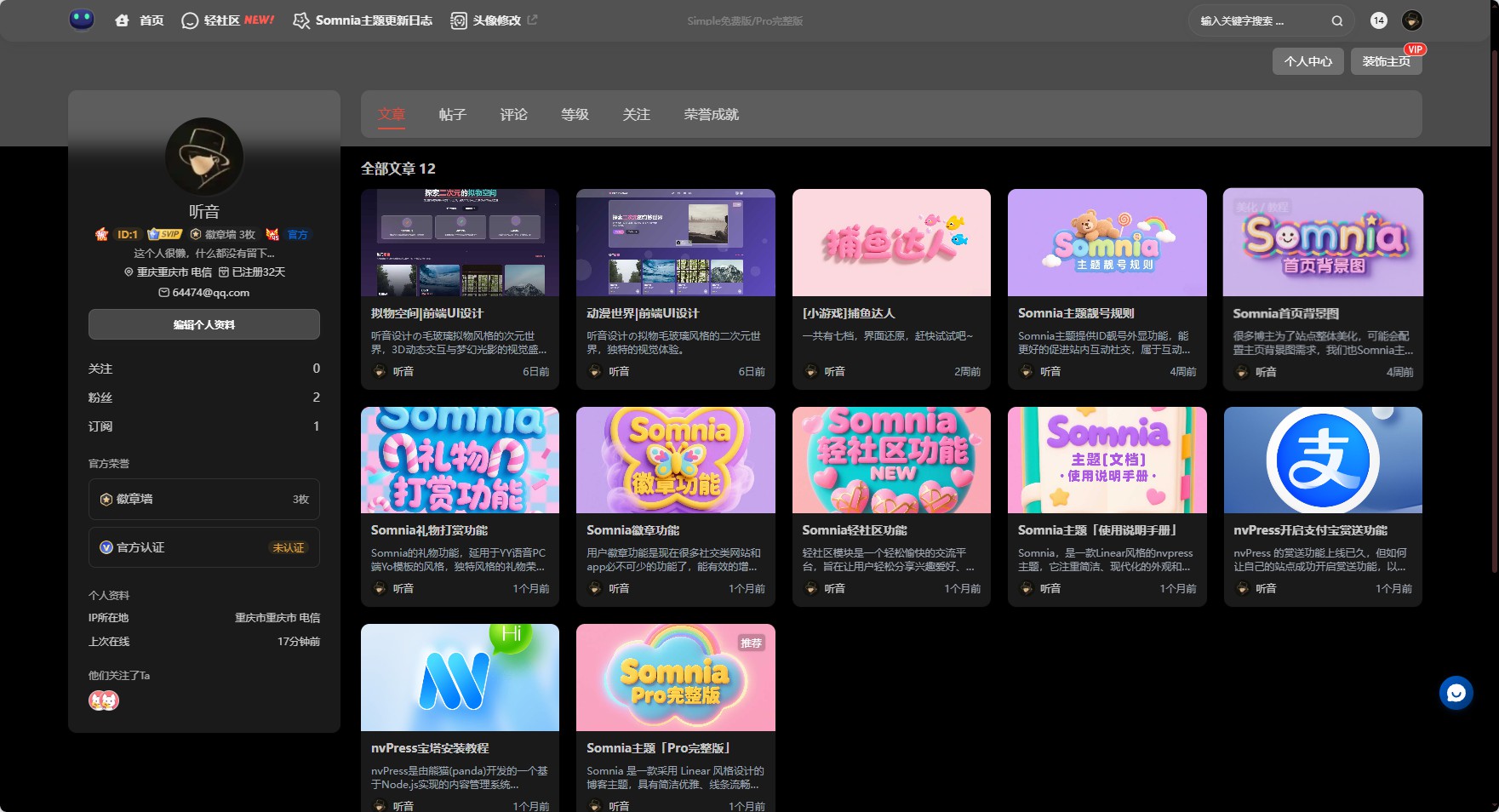The width and height of the screenshot is (1499, 812).
Task: Click title Somnia轻社区功能
Action: (855, 530)
